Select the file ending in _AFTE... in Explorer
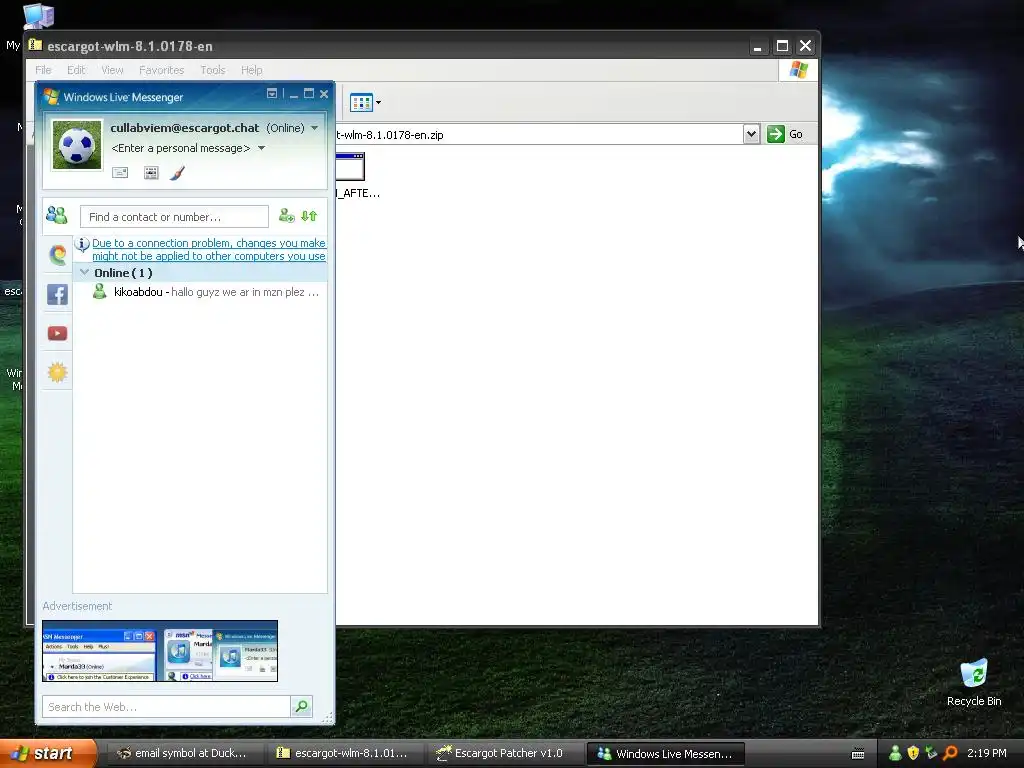 (357, 176)
